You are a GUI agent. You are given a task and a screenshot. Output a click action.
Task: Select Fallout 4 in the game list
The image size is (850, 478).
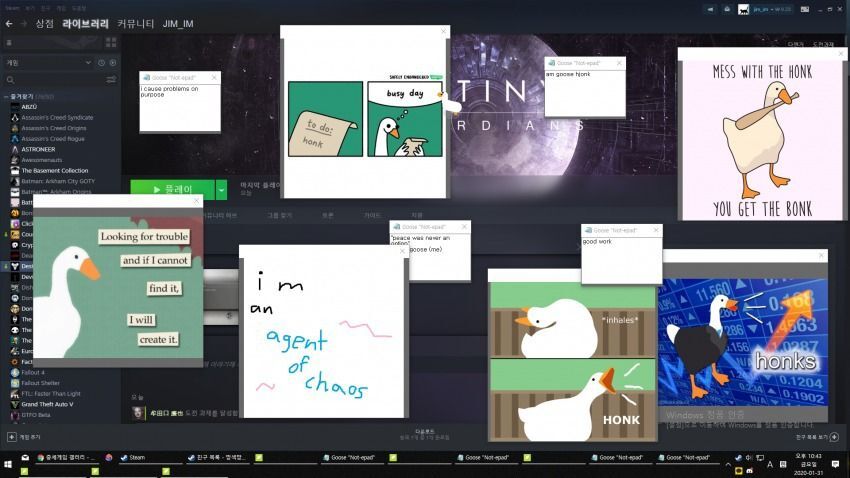pyautogui.click(x=33, y=372)
